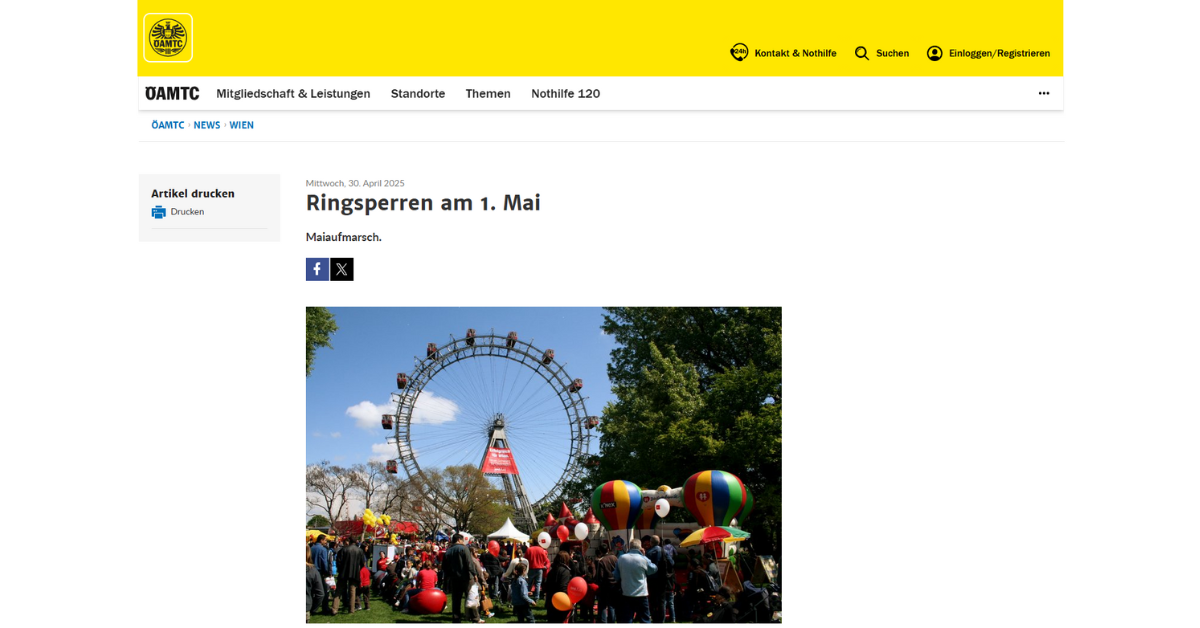Click the printer icon under Artikel drucken
The image size is (1200, 628).
pos(158,212)
